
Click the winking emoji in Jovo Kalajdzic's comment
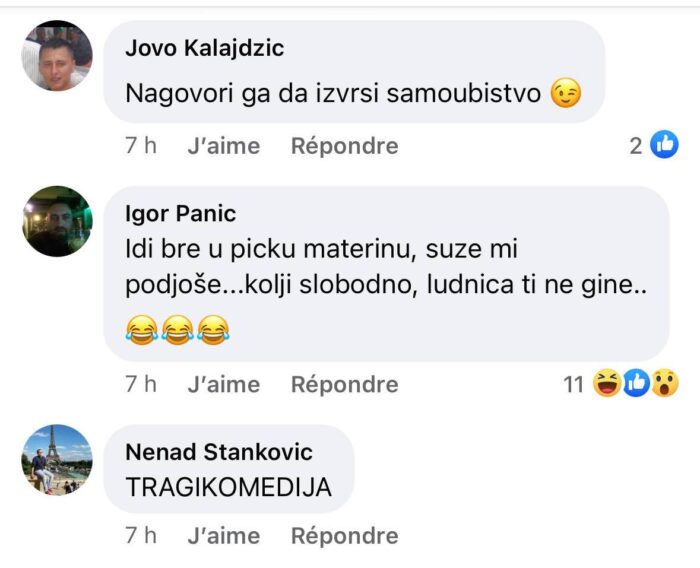click(x=566, y=95)
